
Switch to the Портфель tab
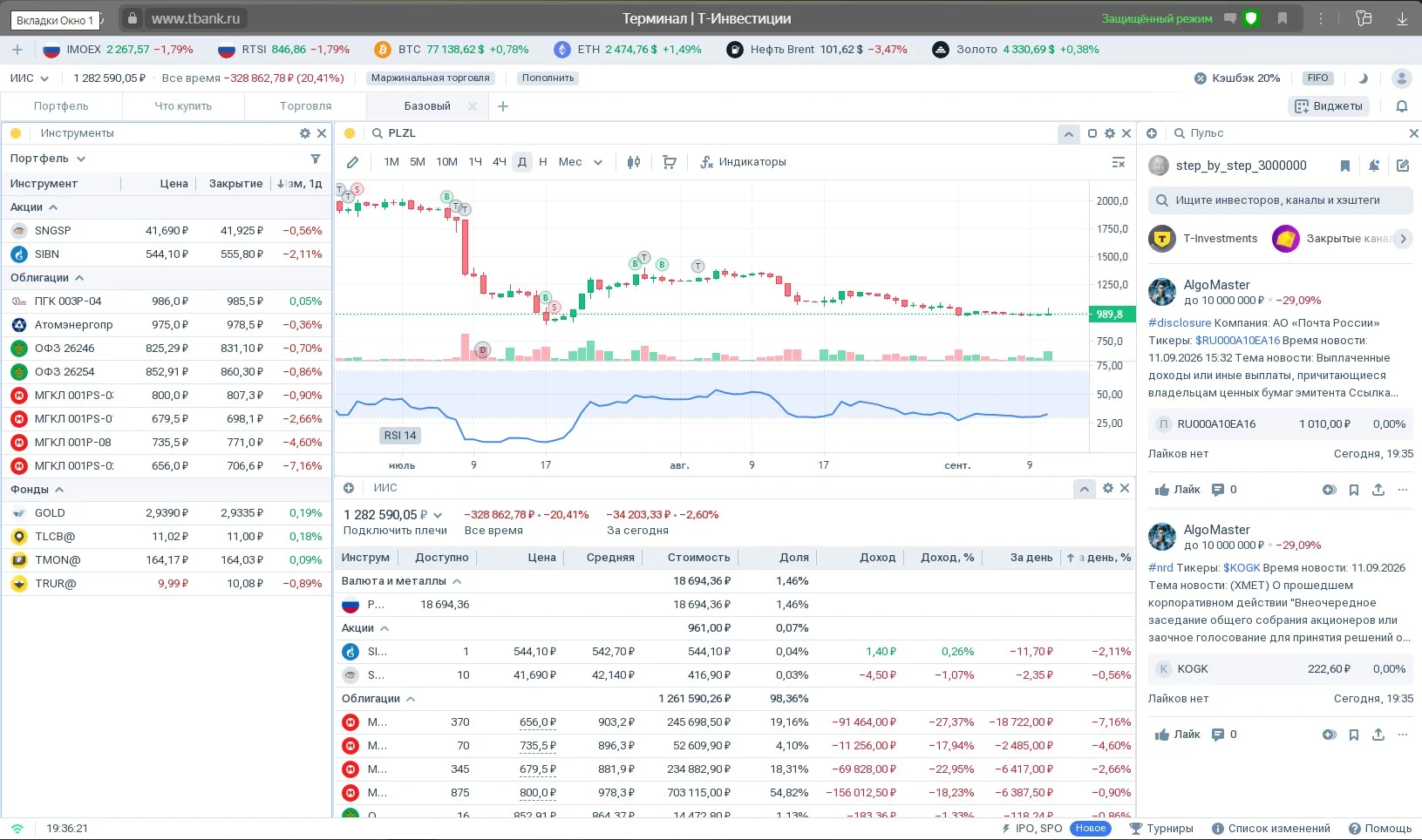pos(61,106)
